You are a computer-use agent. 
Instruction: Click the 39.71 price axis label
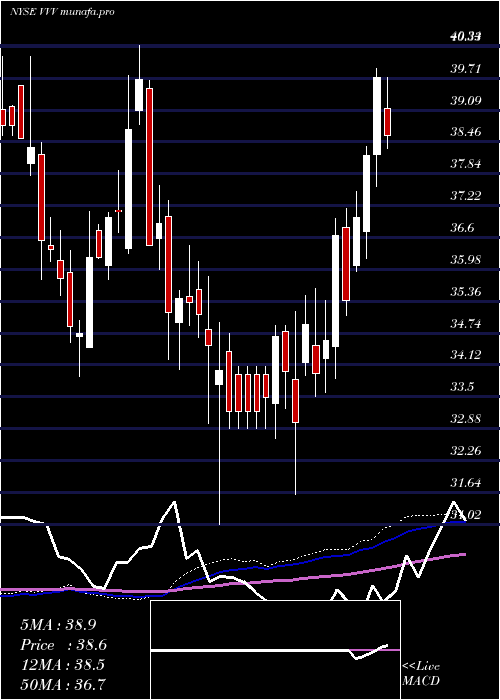click(465, 69)
